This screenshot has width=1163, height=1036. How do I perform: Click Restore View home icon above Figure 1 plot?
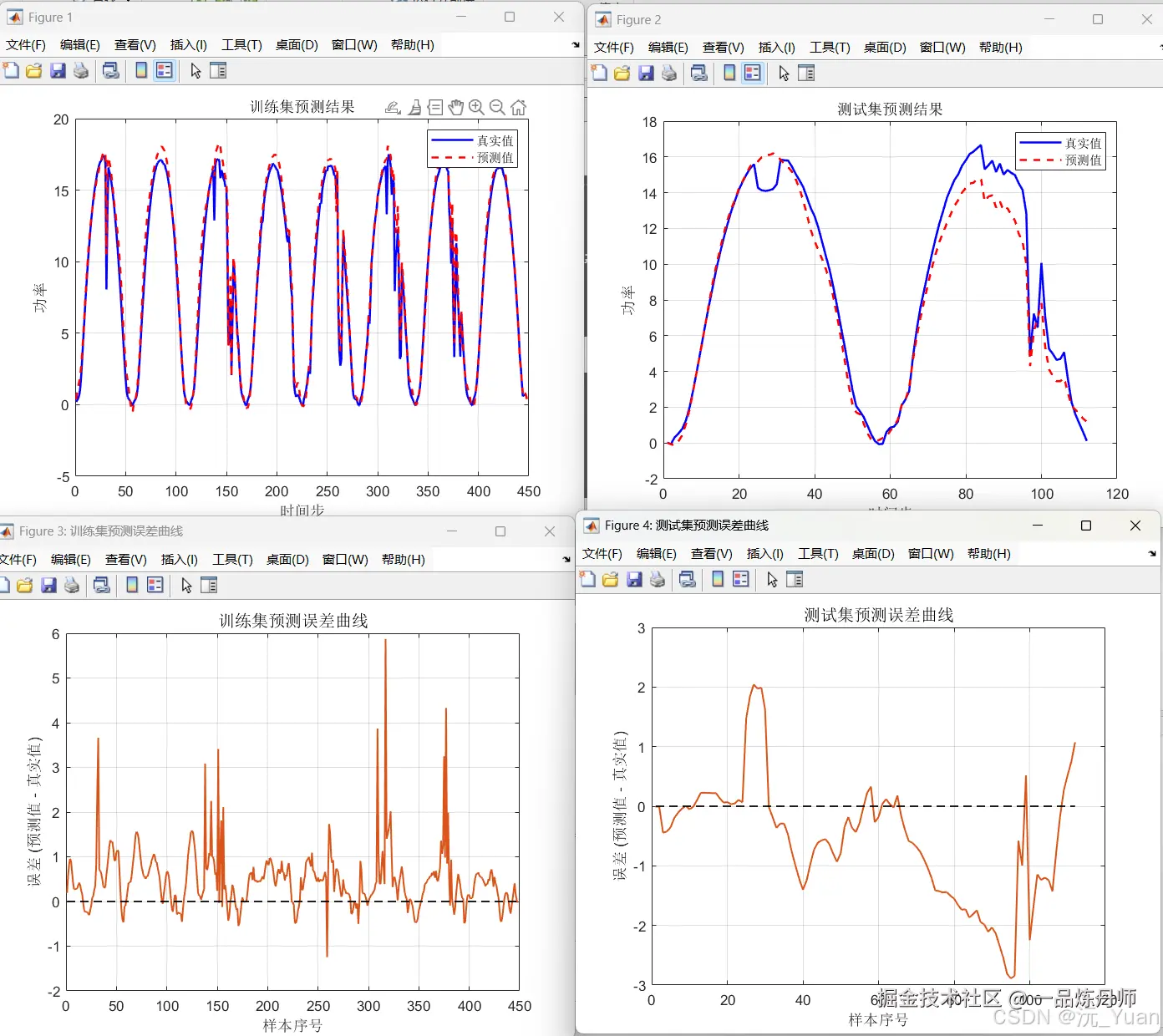tap(519, 108)
